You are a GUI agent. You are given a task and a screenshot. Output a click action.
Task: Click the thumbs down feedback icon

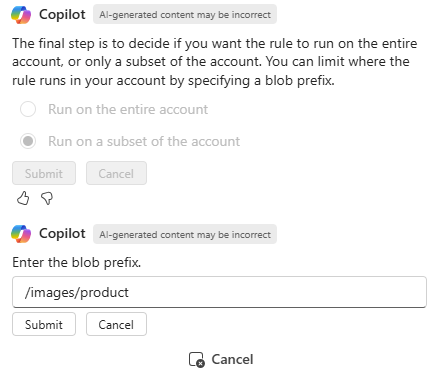[47, 198]
